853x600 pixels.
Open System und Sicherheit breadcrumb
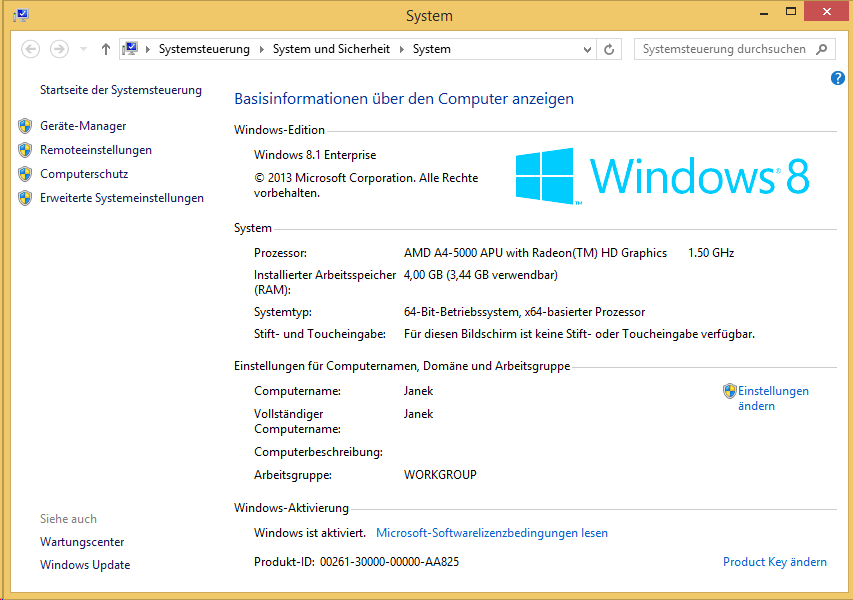pos(331,49)
